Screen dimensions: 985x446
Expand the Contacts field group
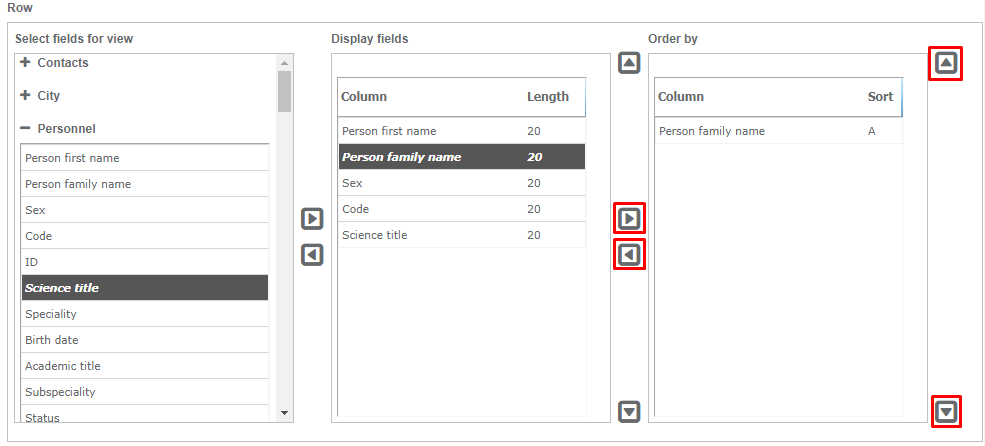click(25, 63)
